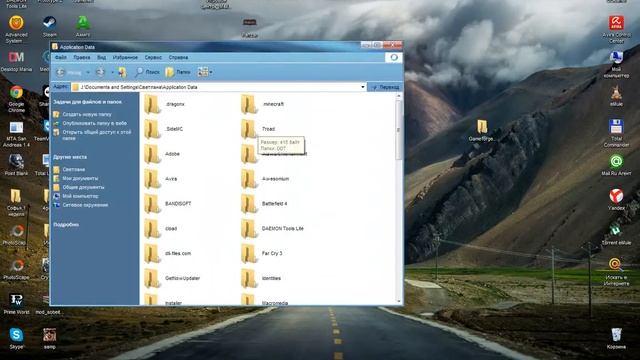The height and width of the screenshot is (360, 640).
Task: Open Advanced SystemCare desktop shortcut
Action: pyautogui.click(x=16, y=29)
